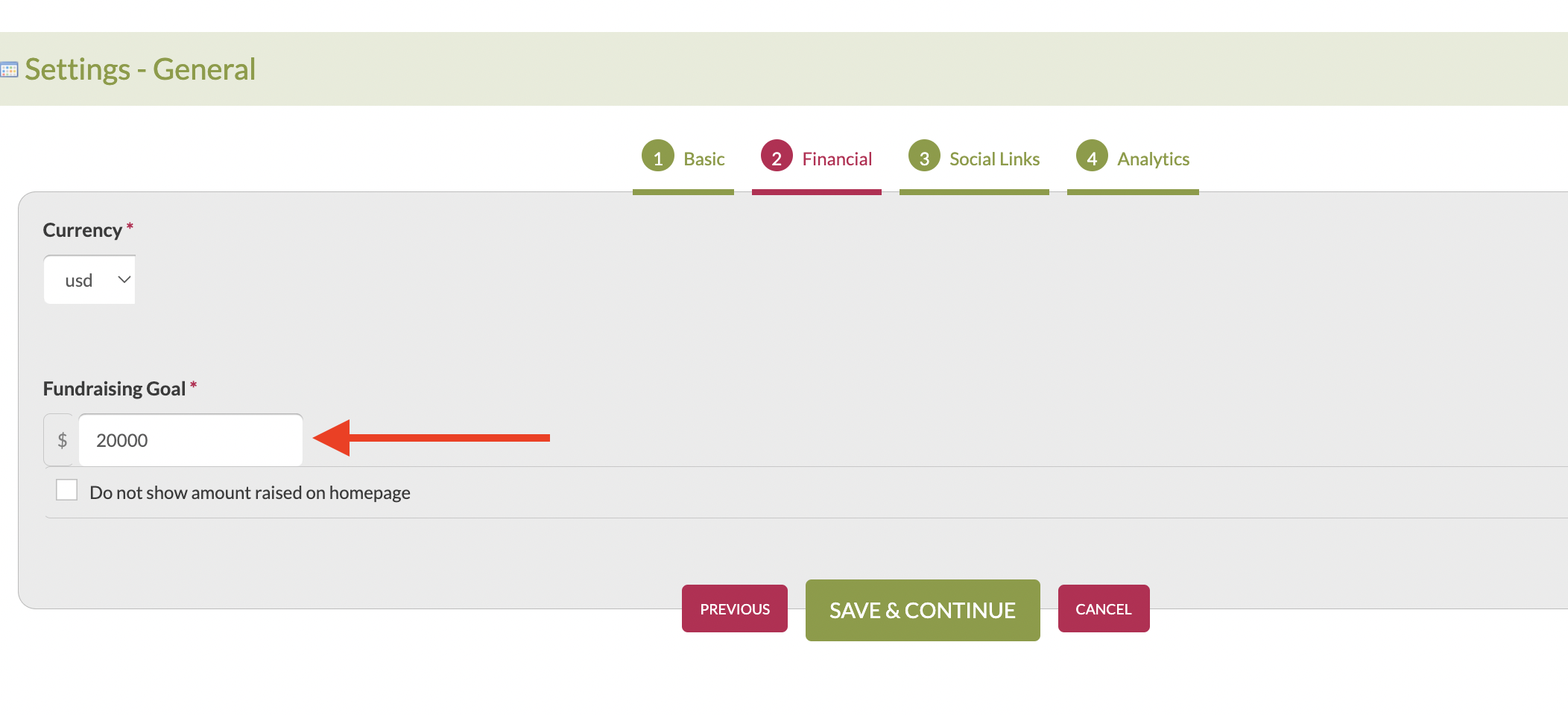Click the step 1 circle icon

tap(657, 156)
